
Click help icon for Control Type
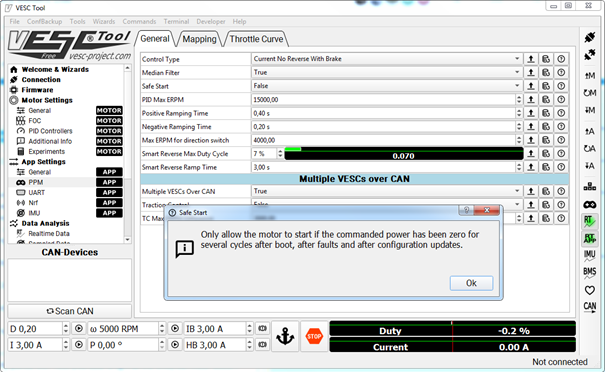[561, 59]
